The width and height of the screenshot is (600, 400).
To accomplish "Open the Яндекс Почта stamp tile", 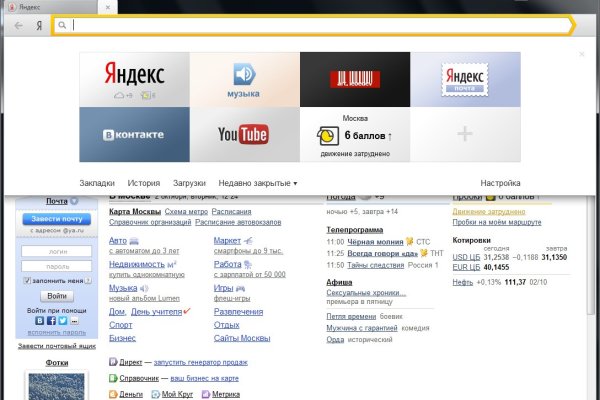I will tap(465, 79).
